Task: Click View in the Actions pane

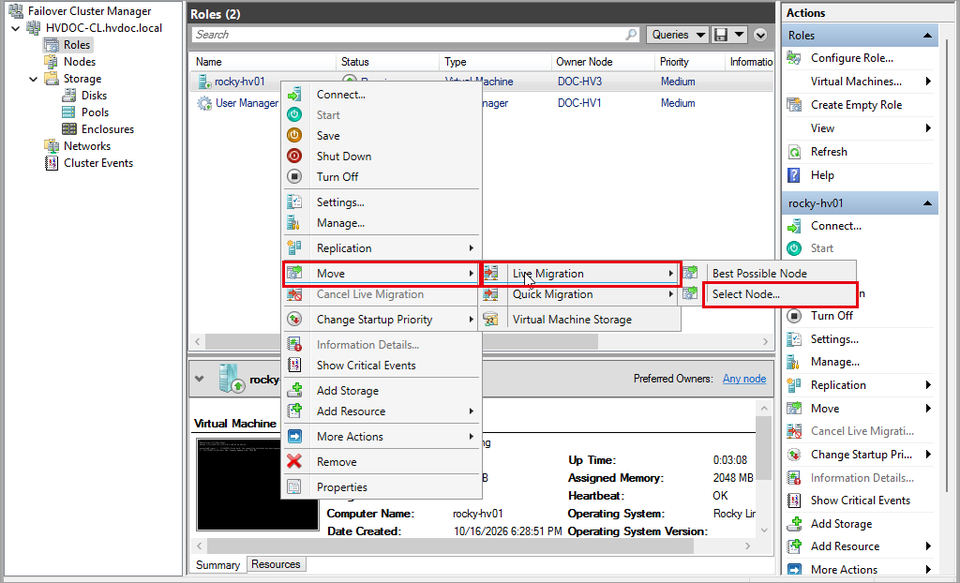Action: pyautogui.click(x=822, y=128)
